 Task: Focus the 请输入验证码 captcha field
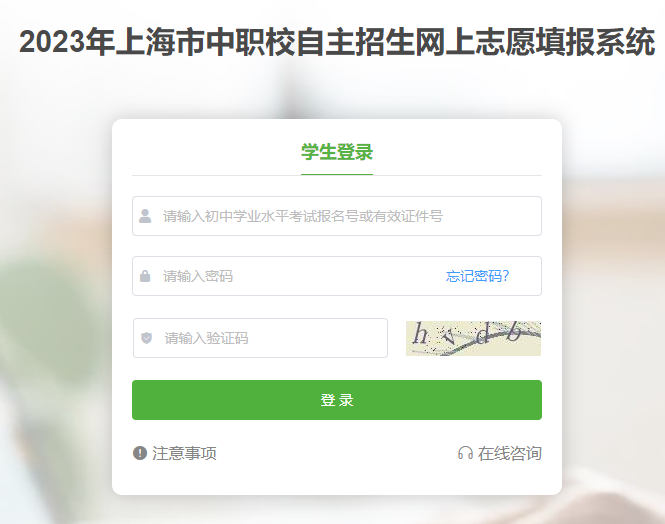click(x=260, y=338)
